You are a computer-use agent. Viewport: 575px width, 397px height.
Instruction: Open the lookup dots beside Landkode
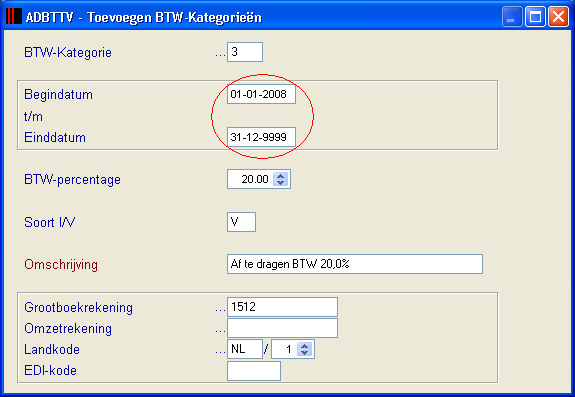[220, 352]
